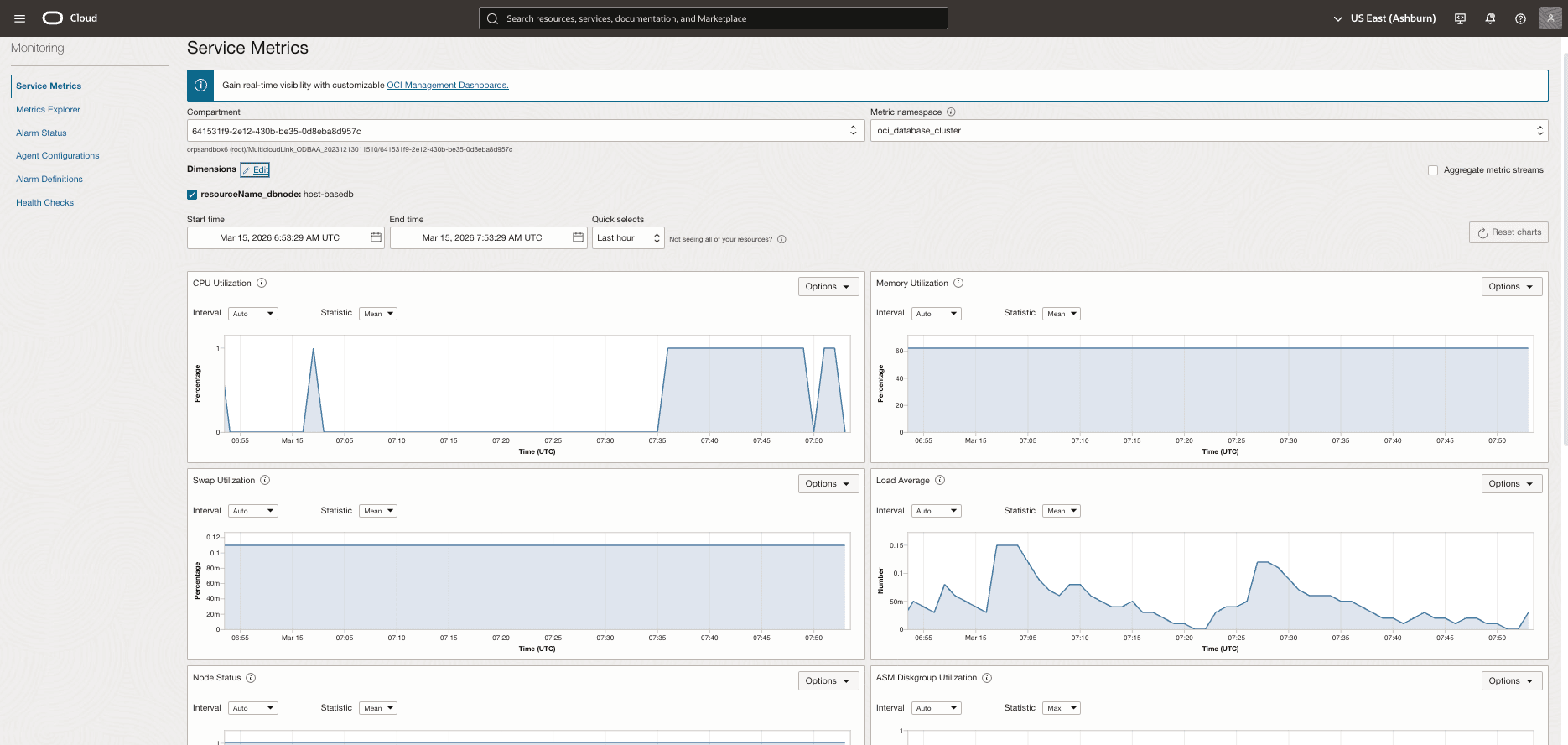This screenshot has width=1568, height=745.
Task: Open Swap Utilization Interval dropdown
Action: pos(252,511)
